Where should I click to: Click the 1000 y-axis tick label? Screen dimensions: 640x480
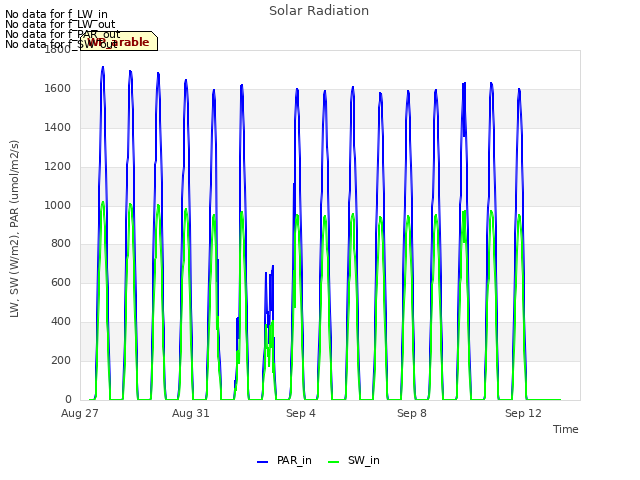(58, 205)
